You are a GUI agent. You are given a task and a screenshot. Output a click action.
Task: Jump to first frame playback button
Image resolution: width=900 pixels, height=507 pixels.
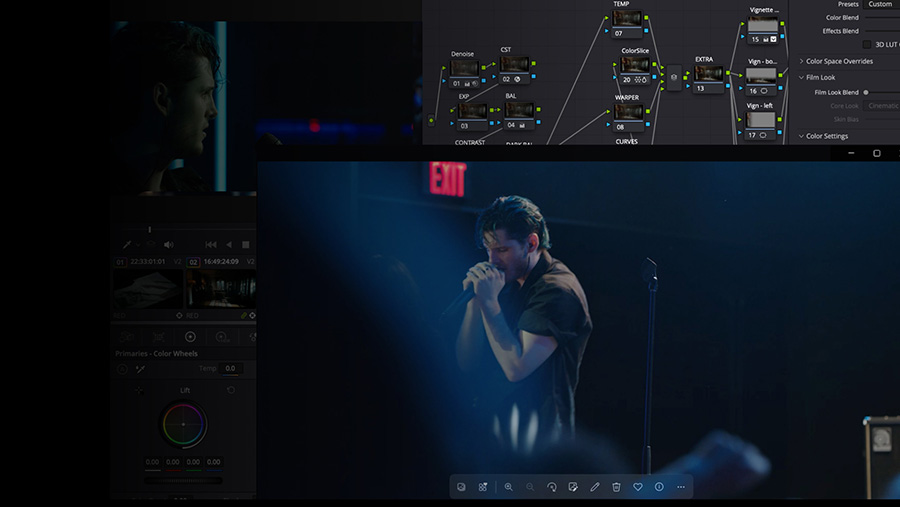tap(211, 245)
